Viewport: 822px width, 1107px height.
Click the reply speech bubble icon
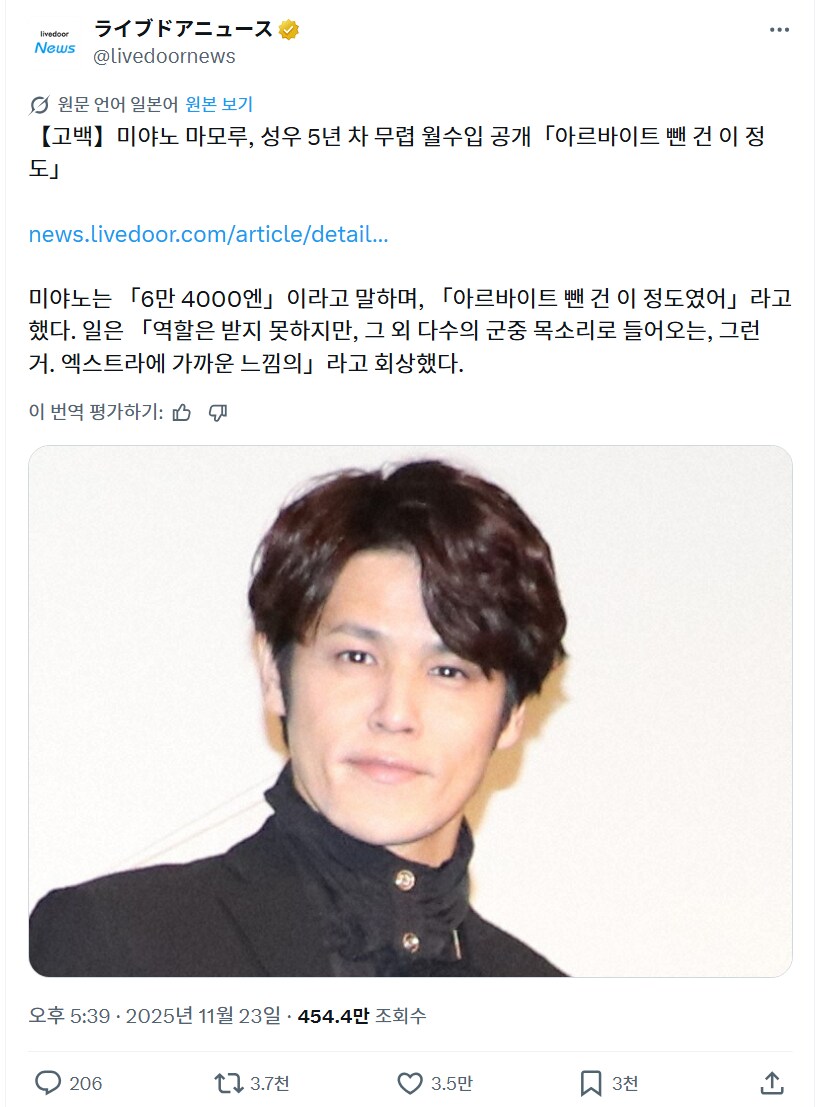(x=48, y=1082)
